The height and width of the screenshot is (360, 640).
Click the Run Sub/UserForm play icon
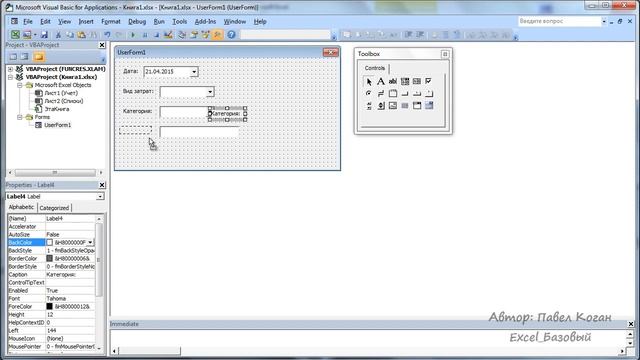tap(133, 35)
